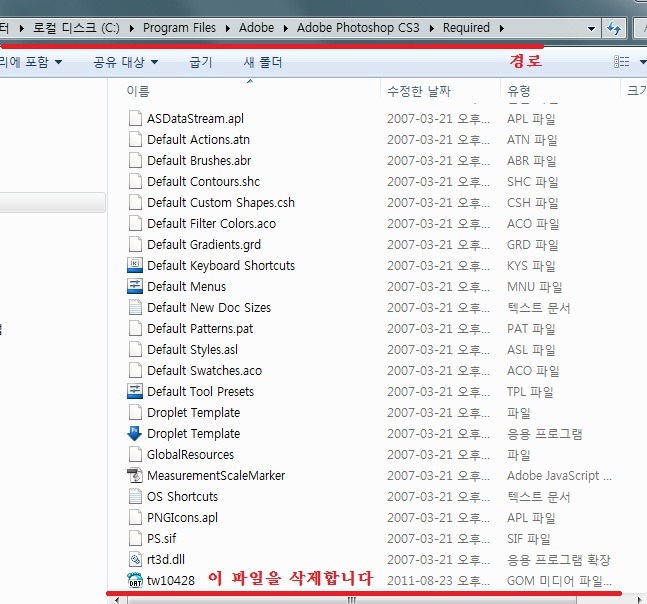The height and width of the screenshot is (604, 647).
Task: Select the Default Menus file name
Action: (187, 286)
